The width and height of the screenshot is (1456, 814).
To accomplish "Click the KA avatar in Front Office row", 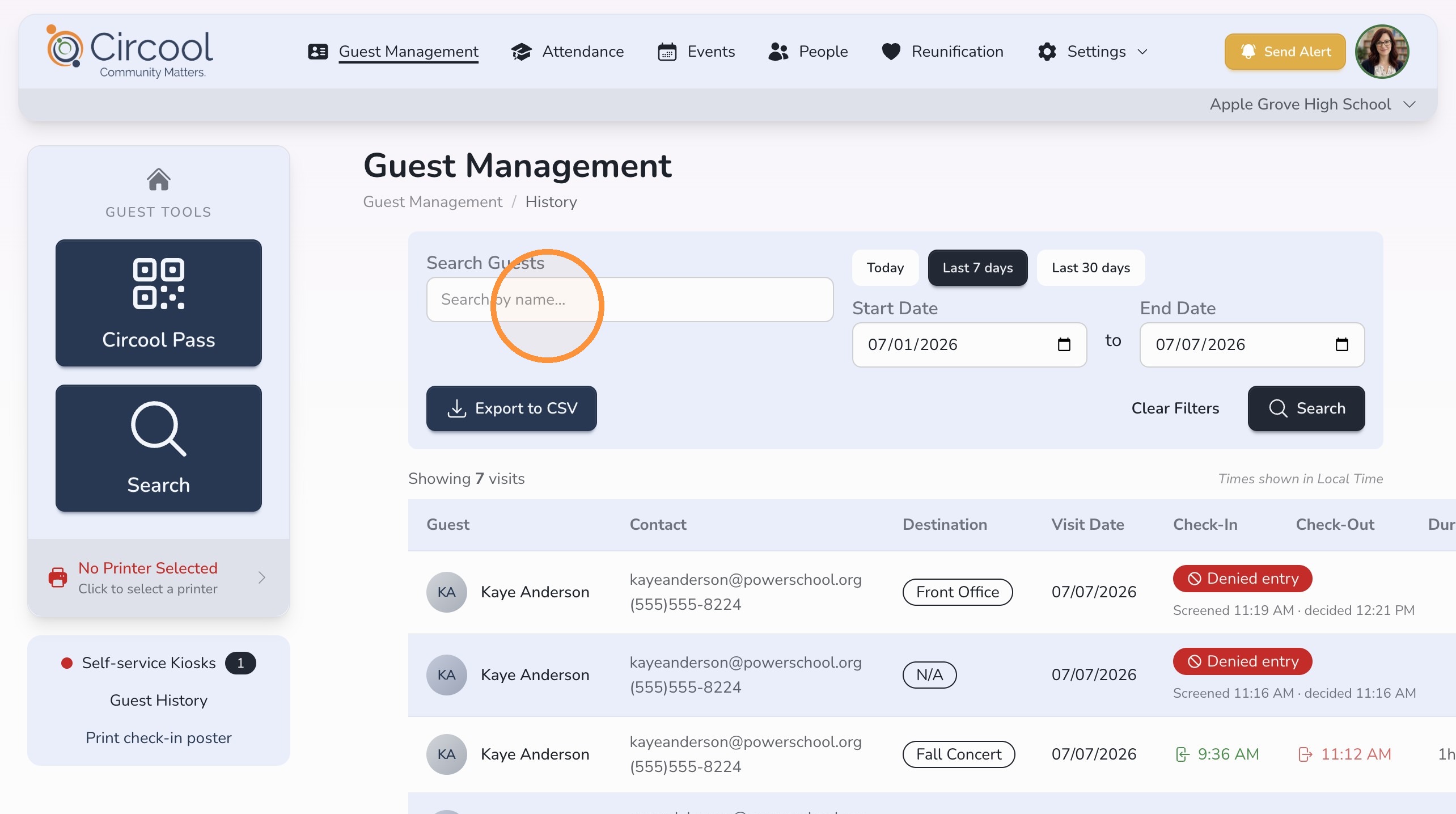I will pos(447,592).
